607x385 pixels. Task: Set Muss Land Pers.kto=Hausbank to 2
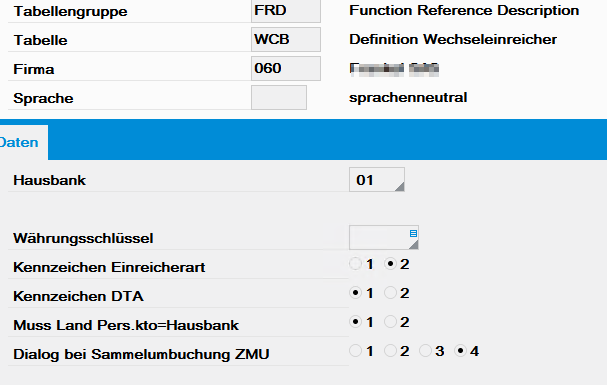390,322
